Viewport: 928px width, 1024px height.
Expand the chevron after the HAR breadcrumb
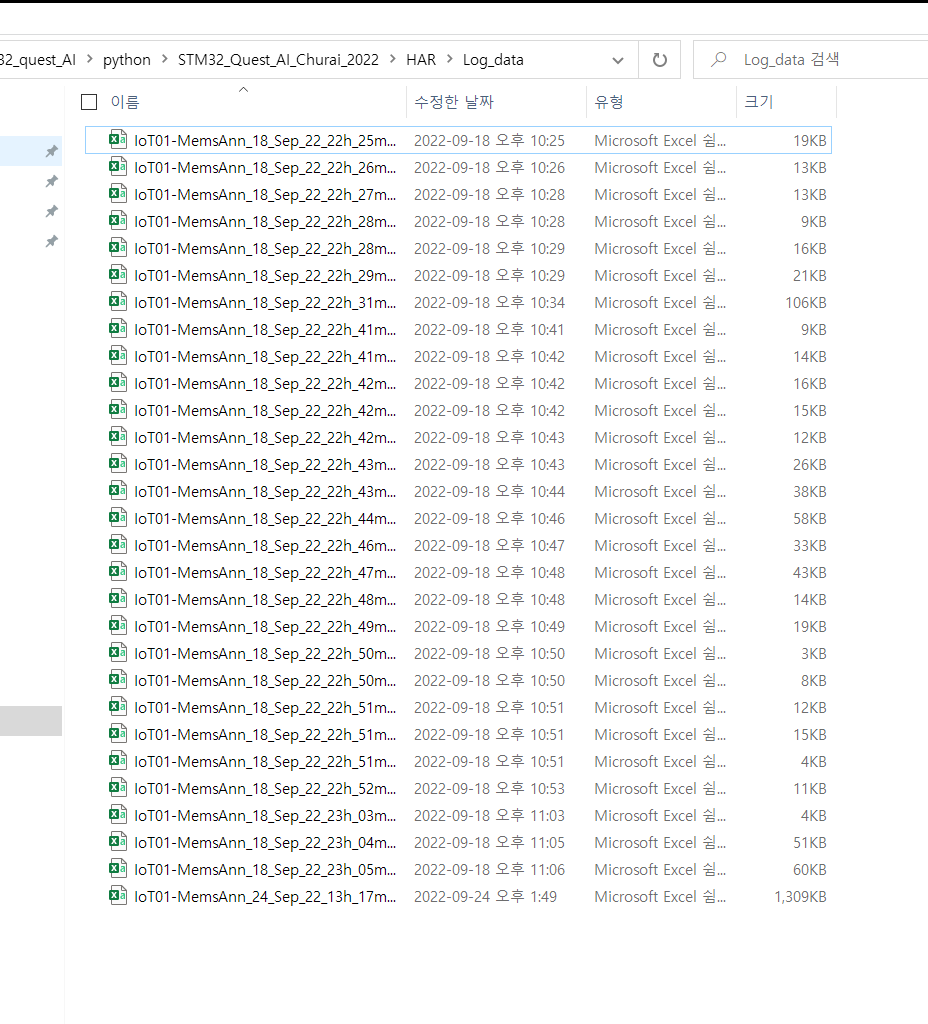449,59
